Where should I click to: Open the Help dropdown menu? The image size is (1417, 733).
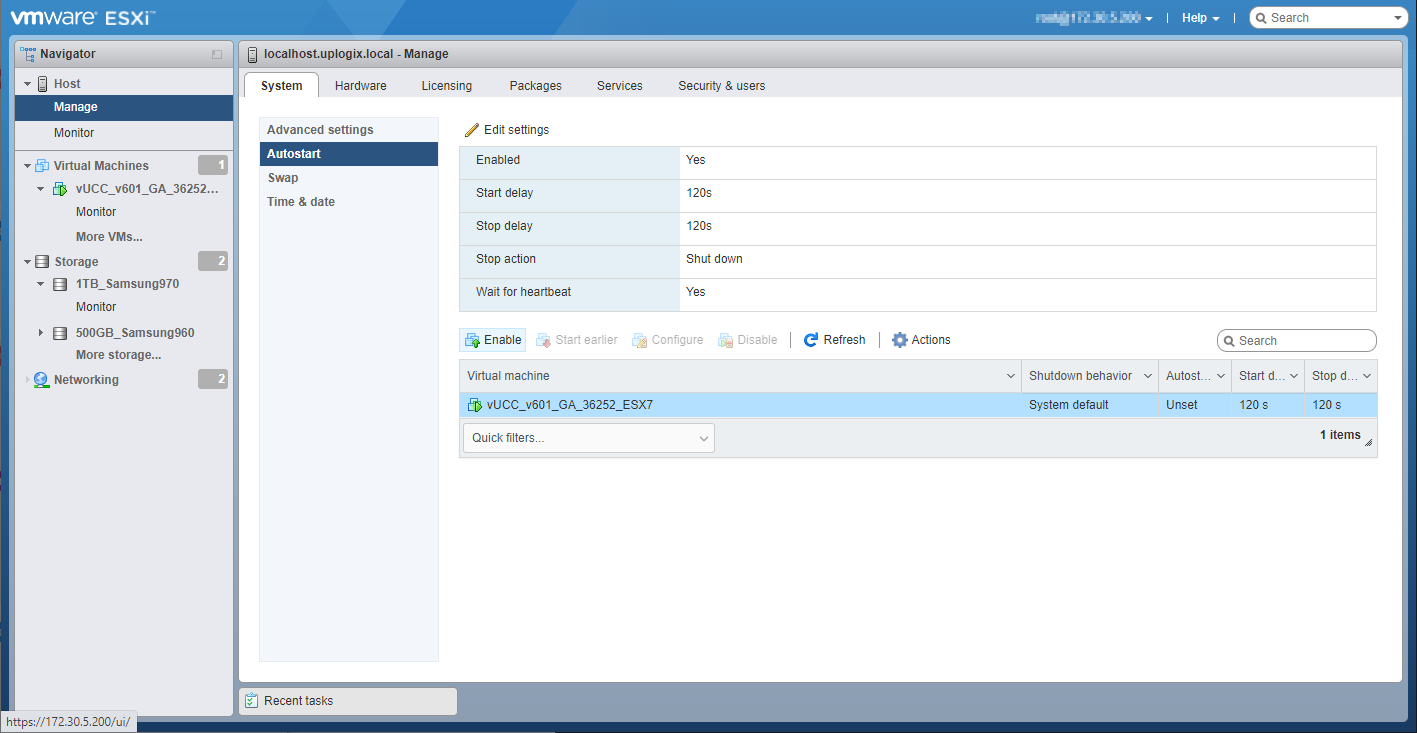pos(1200,18)
